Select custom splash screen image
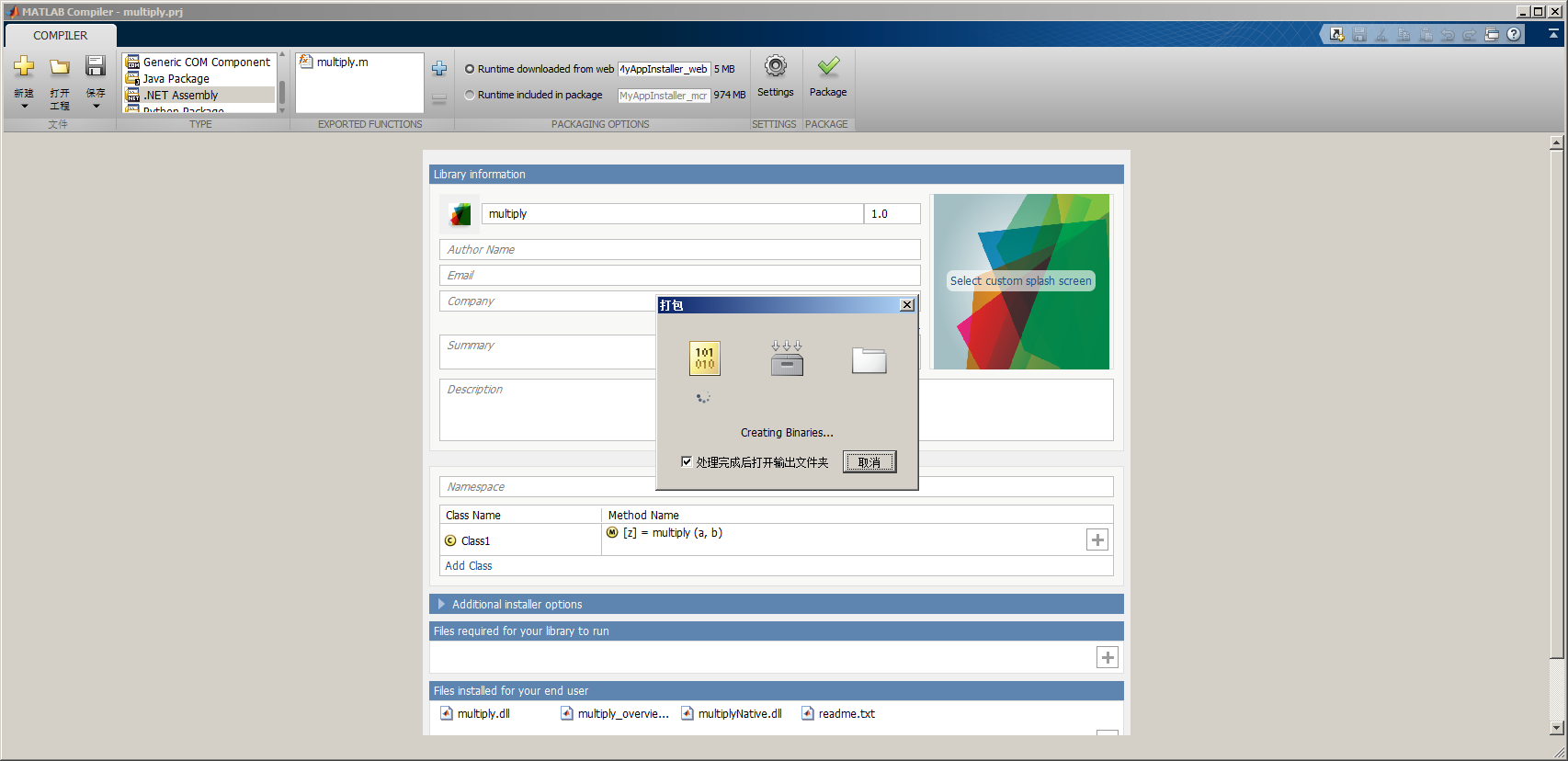Image resolution: width=1568 pixels, height=761 pixels. (1021, 281)
